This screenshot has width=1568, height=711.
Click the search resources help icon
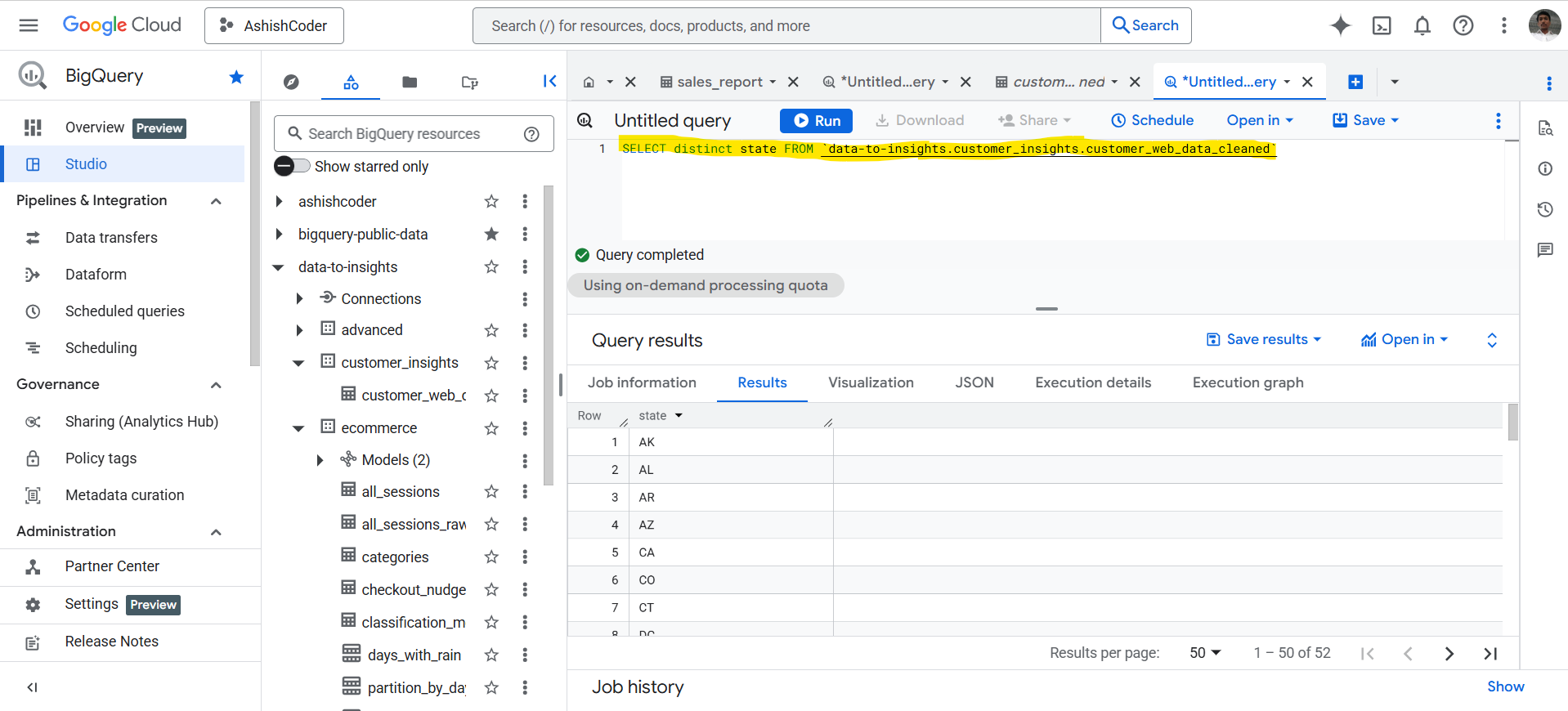tap(531, 134)
